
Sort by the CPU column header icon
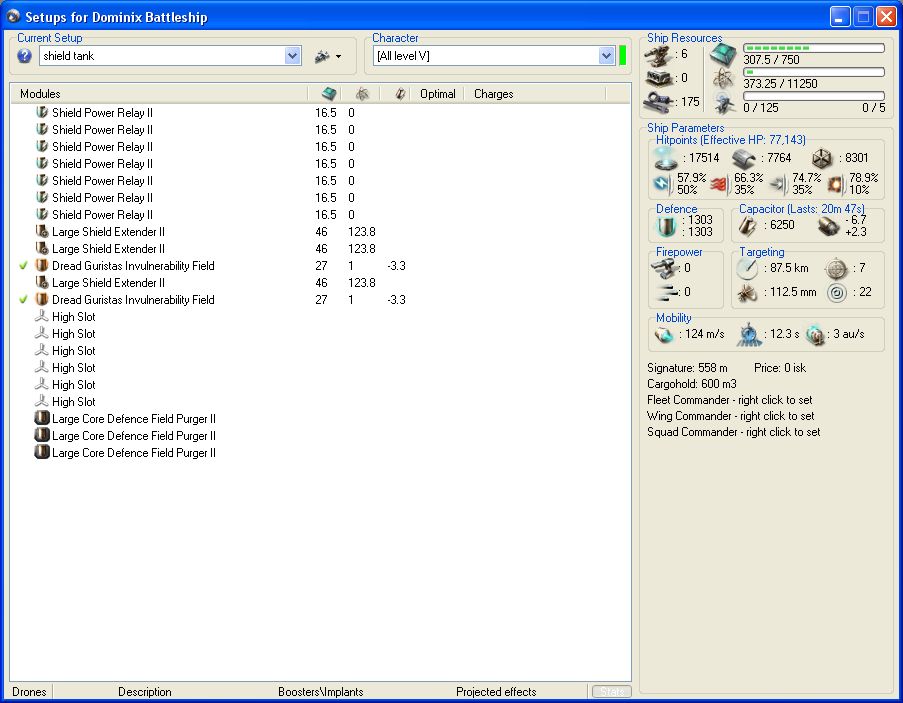tap(329, 94)
